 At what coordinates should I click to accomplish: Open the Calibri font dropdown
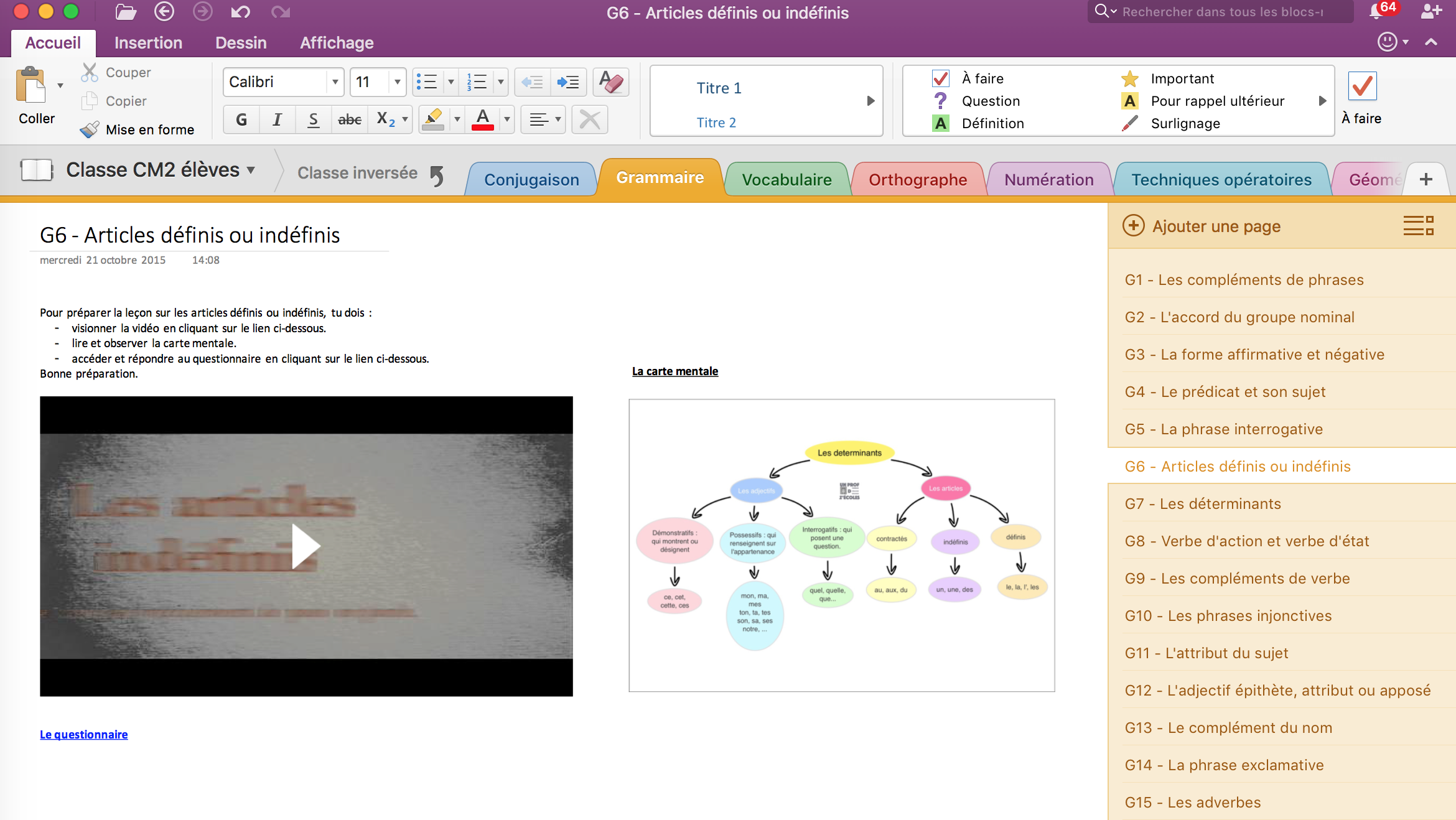(335, 82)
